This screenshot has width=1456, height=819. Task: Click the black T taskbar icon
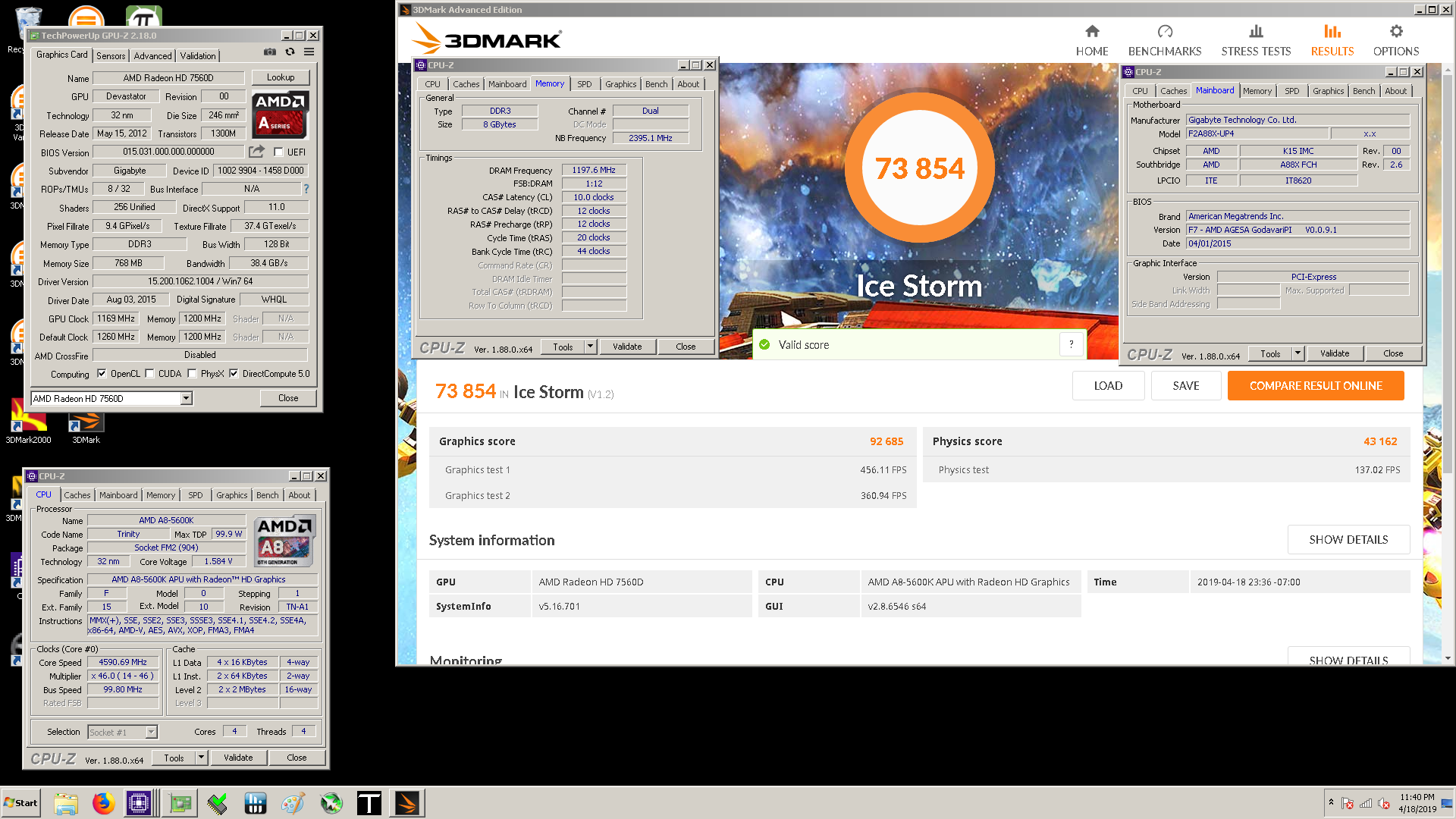click(x=369, y=803)
